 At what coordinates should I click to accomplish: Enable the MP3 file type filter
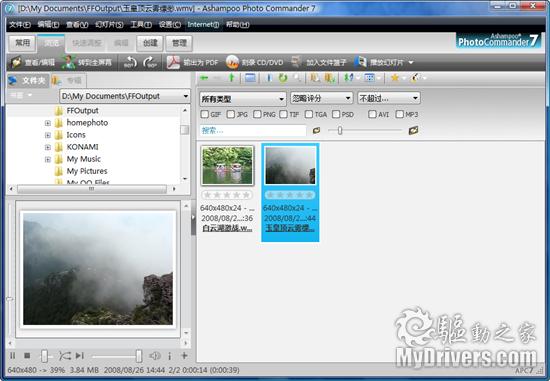[x=400, y=114]
